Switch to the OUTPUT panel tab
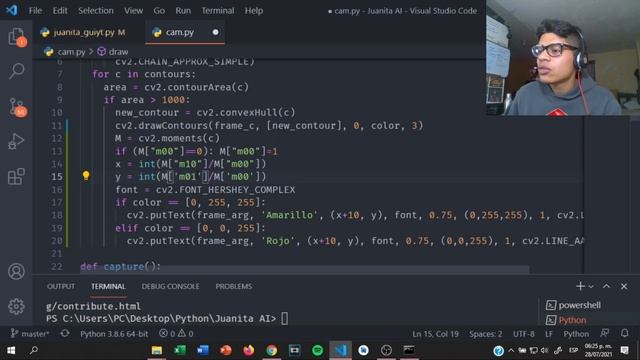 61,287
